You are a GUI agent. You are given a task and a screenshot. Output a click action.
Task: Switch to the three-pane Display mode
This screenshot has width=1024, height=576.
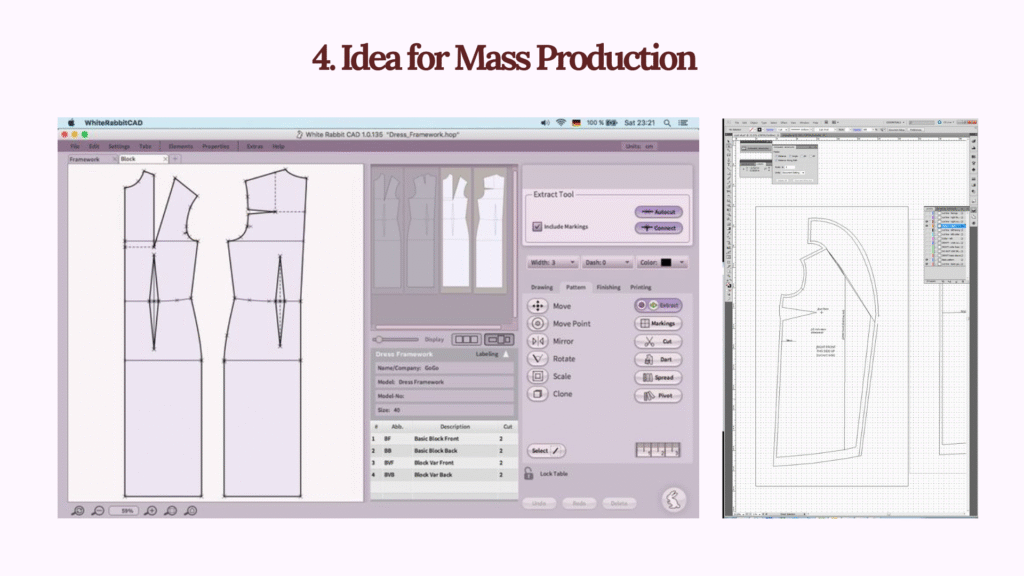coord(466,339)
